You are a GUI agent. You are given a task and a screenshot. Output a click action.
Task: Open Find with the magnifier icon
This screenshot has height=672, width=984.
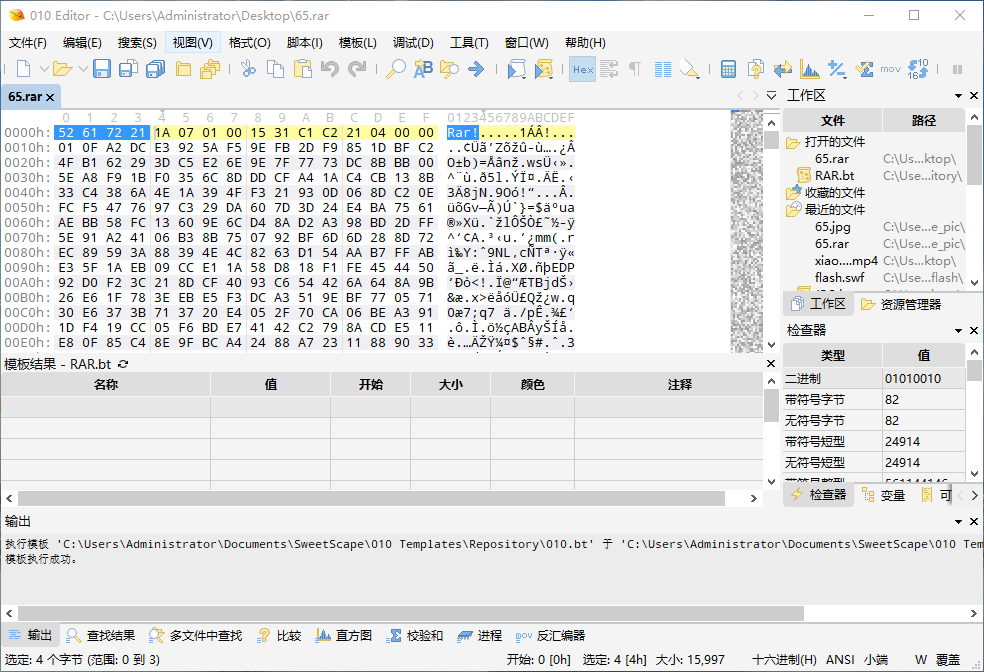pos(395,68)
